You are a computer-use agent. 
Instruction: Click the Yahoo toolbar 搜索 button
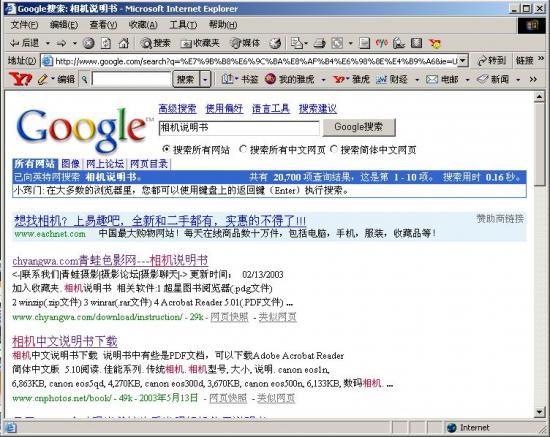tap(186, 80)
